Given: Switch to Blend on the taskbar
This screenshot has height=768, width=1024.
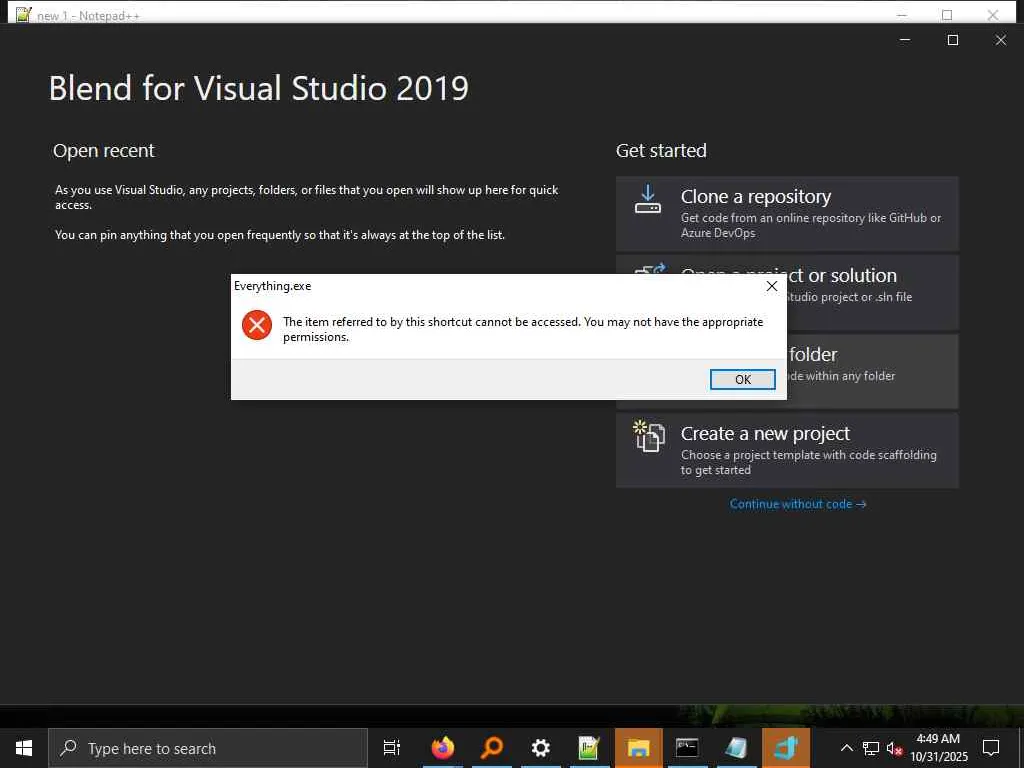Looking at the screenshot, I should pyautogui.click(x=786, y=748).
